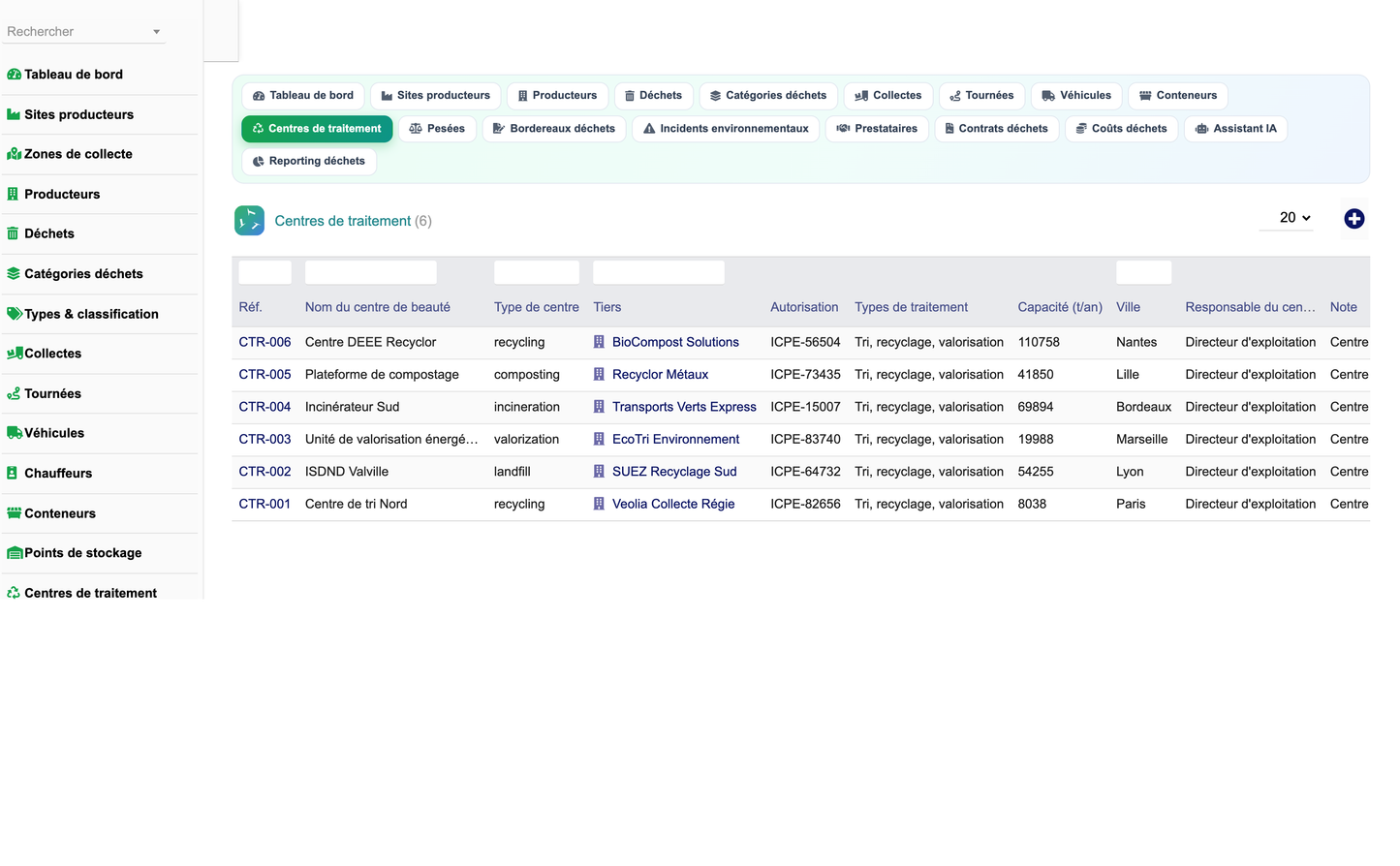
Task: Open the Veolia Collecte Régie link
Action: 673,504
